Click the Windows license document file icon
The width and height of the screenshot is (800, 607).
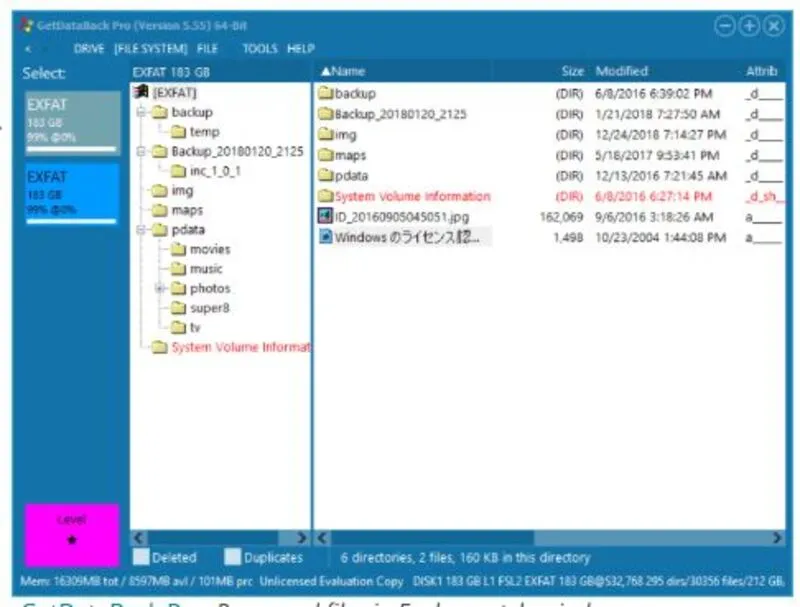(x=324, y=237)
